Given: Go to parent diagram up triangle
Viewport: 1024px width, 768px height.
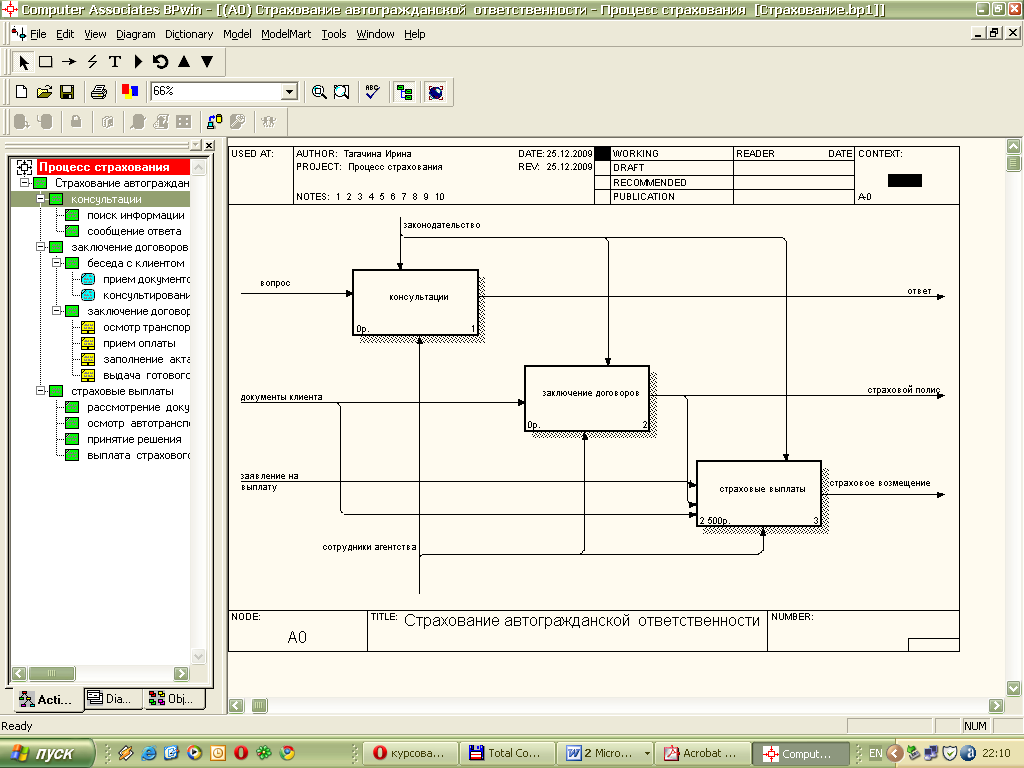Looking at the screenshot, I should [x=184, y=62].
